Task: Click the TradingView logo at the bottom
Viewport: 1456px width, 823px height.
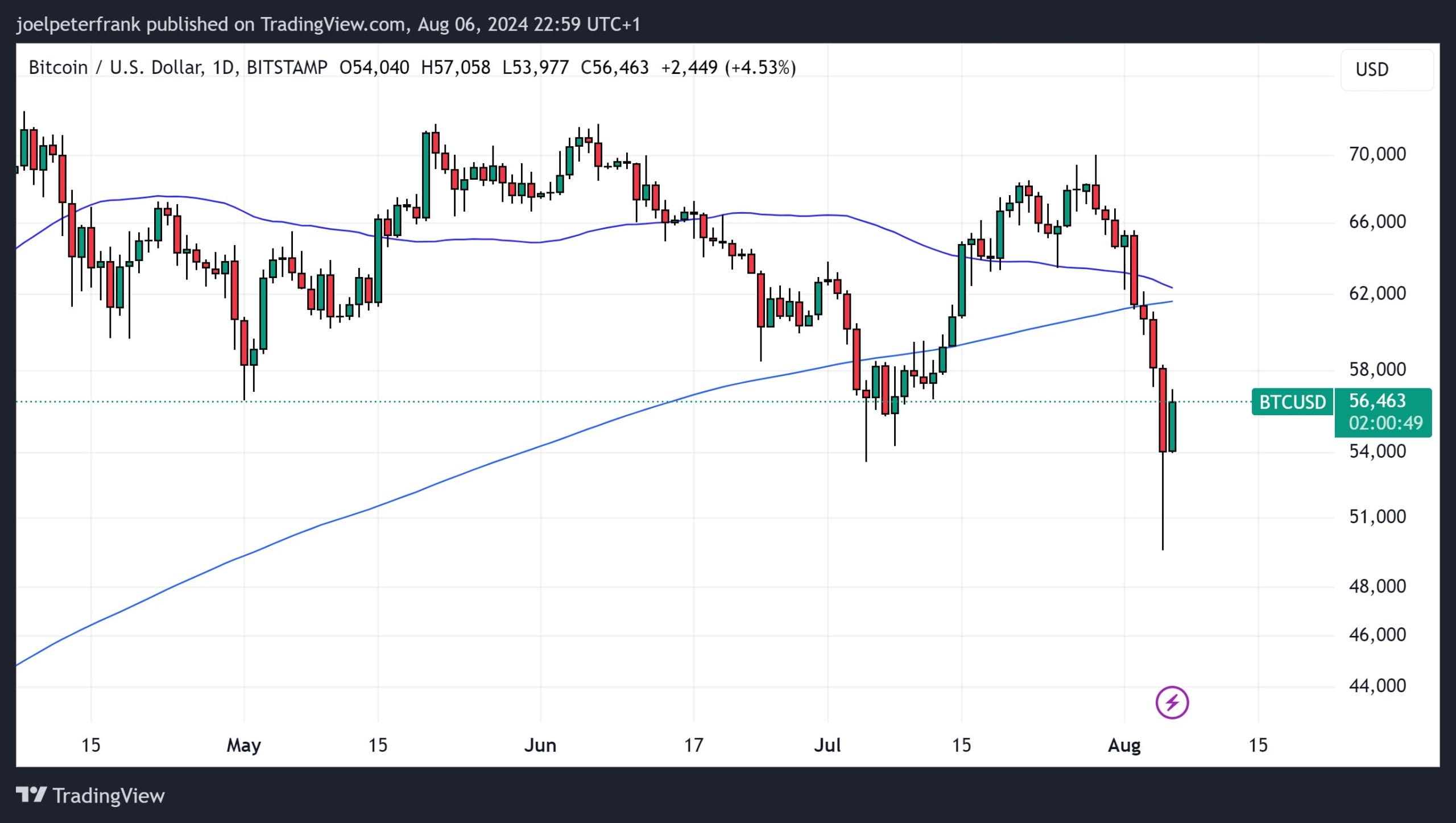Action: point(90,795)
